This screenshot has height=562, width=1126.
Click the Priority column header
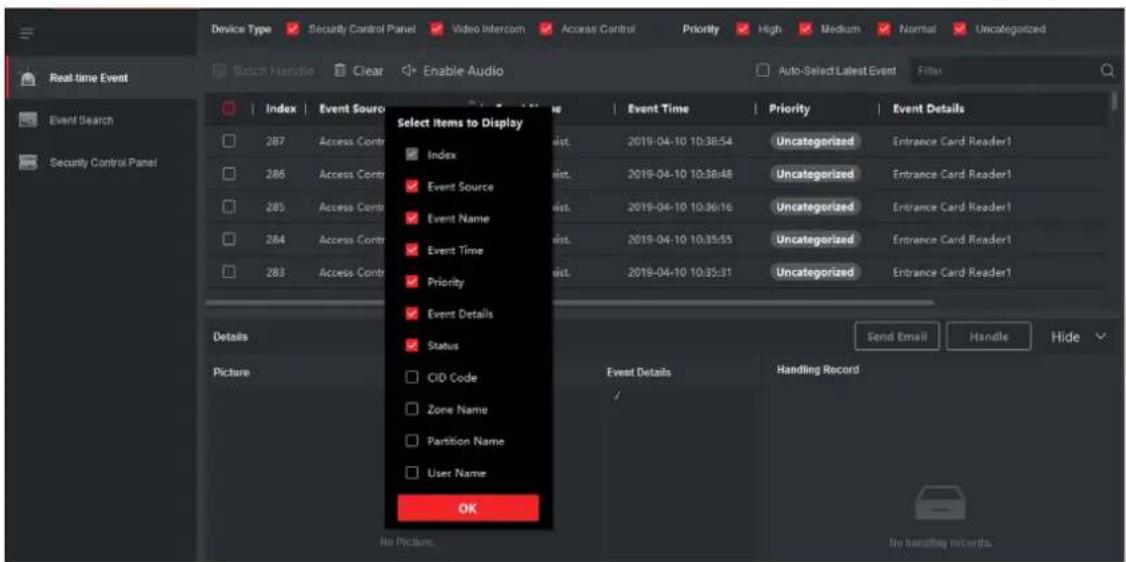[789, 109]
